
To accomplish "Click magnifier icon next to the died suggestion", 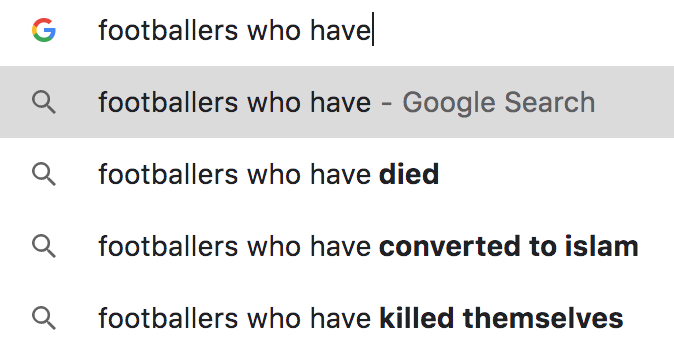I will click(44, 175).
